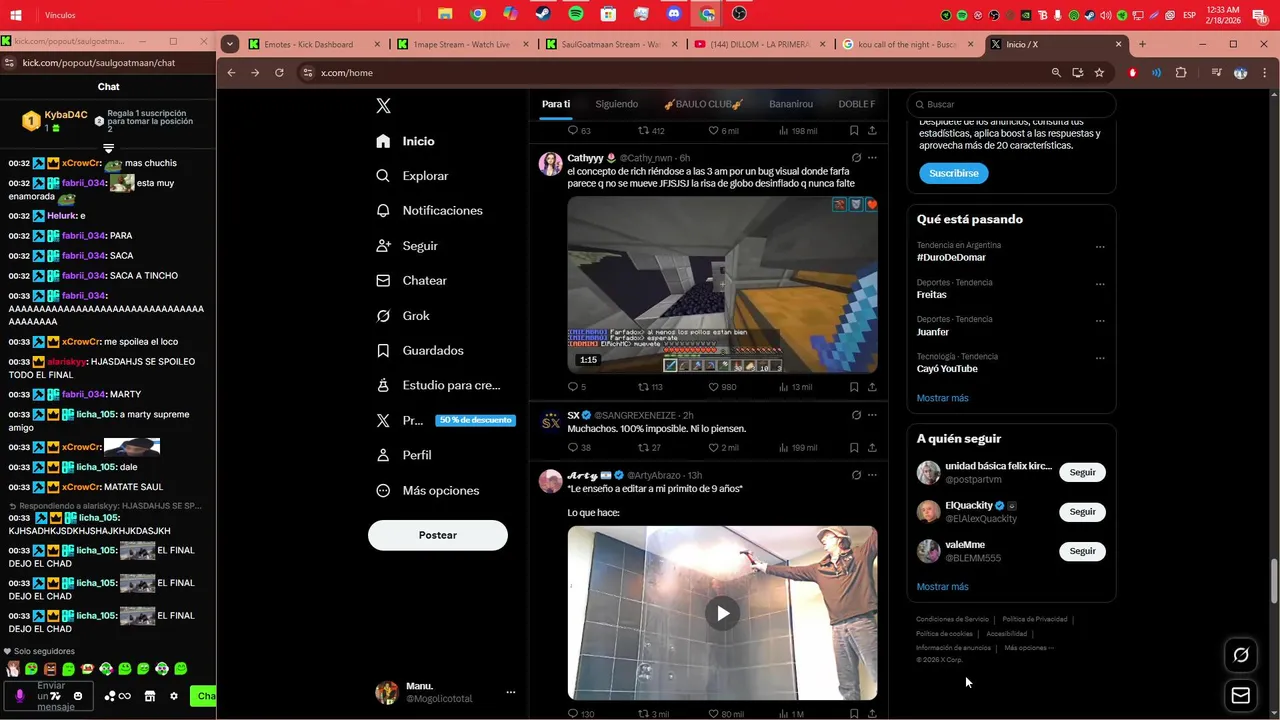
Task: Bookmark SX's post
Action: pyautogui.click(x=854, y=447)
